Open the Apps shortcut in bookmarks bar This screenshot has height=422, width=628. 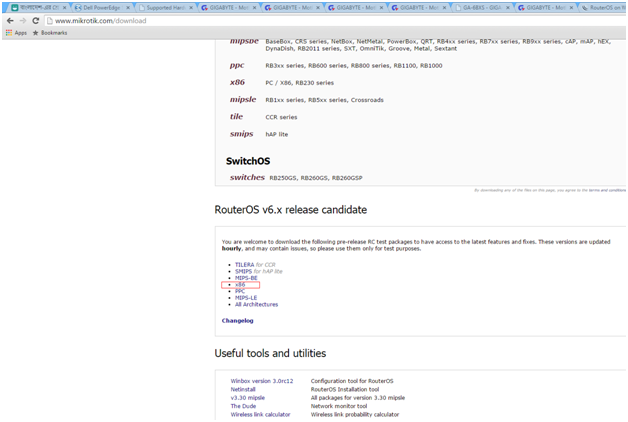tap(16, 33)
